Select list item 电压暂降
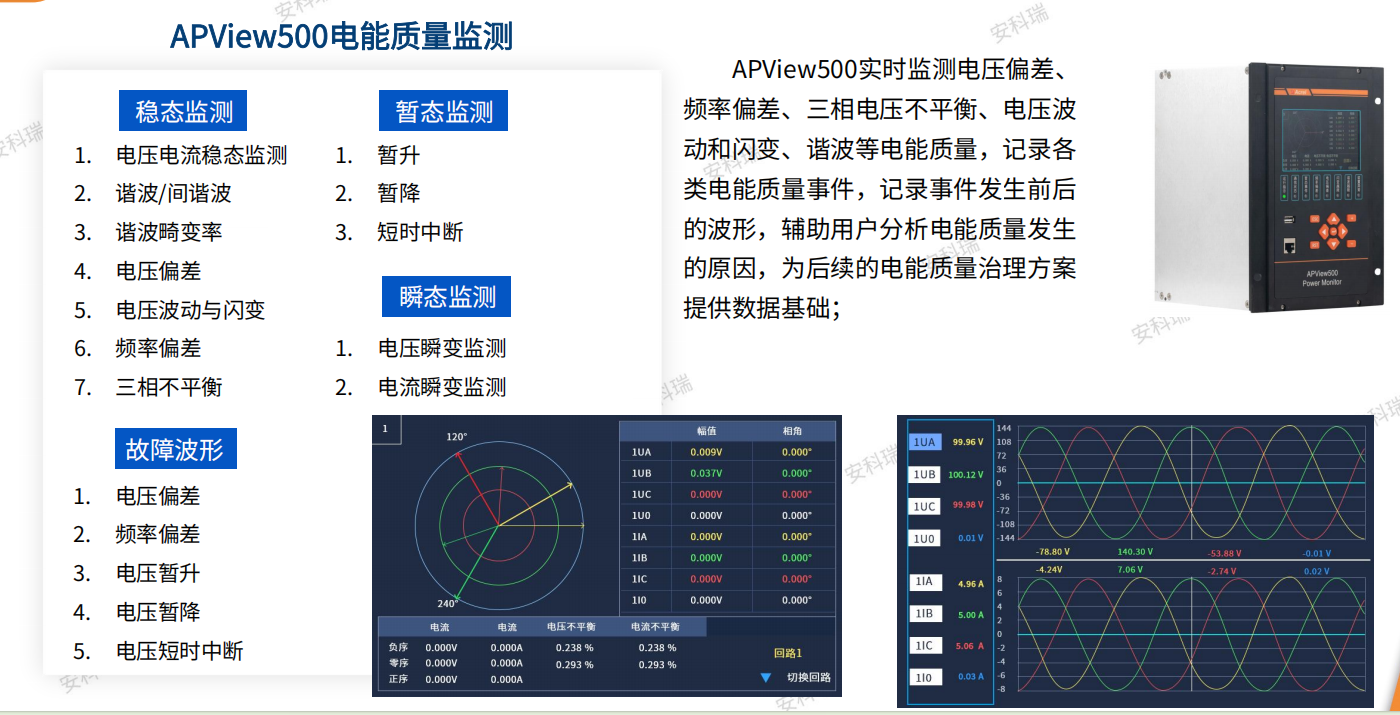This screenshot has height=715, width=1400. (x=158, y=612)
